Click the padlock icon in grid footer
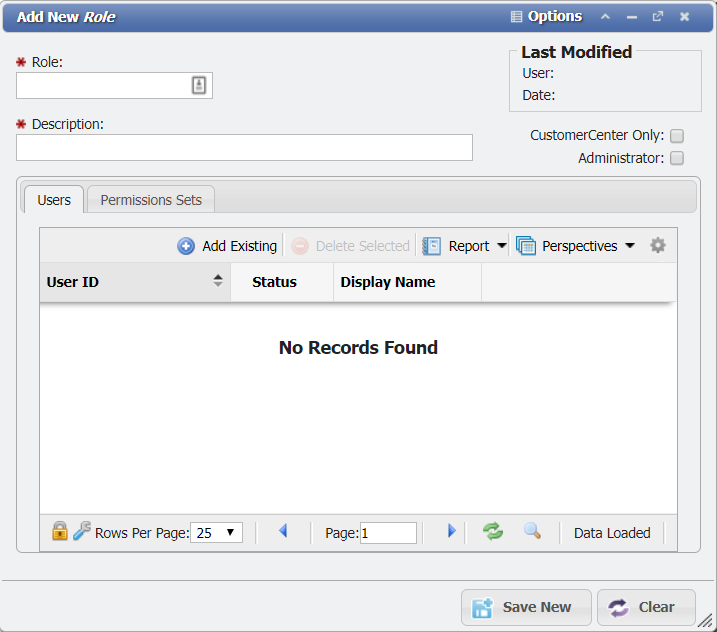This screenshot has width=717, height=632. [x=60, y=532]
